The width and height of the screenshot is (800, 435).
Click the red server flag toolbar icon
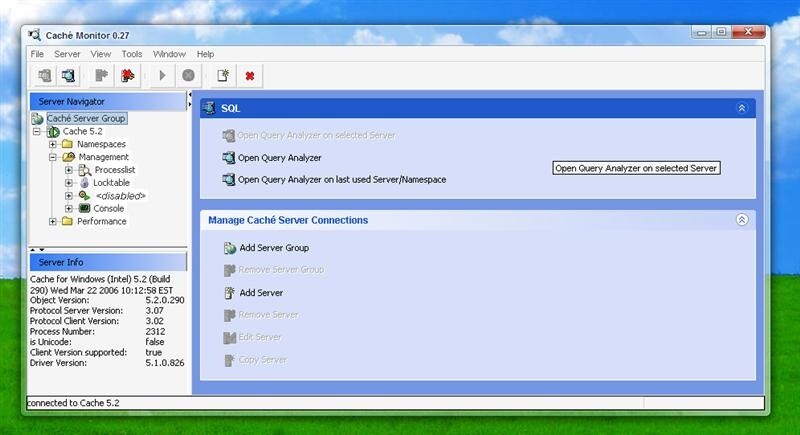[127, 75]
